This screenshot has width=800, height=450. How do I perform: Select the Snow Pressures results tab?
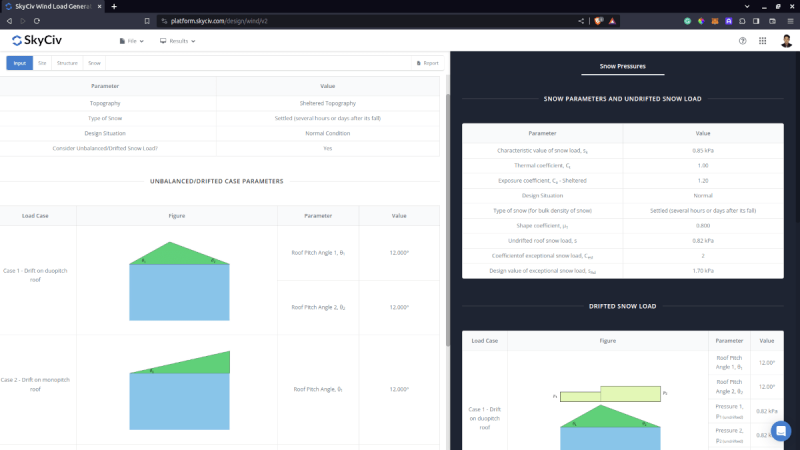[x=622, y=67]
